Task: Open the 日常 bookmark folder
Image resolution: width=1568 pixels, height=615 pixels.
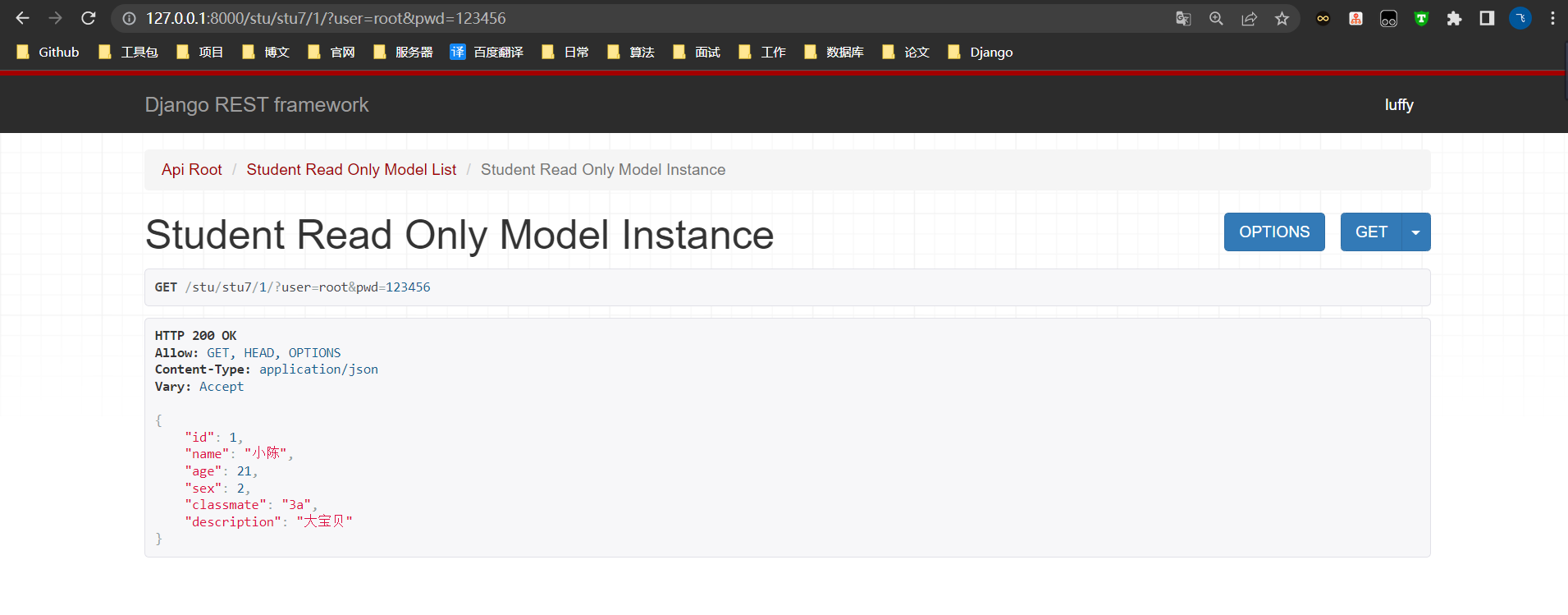Action: (565, 52)
